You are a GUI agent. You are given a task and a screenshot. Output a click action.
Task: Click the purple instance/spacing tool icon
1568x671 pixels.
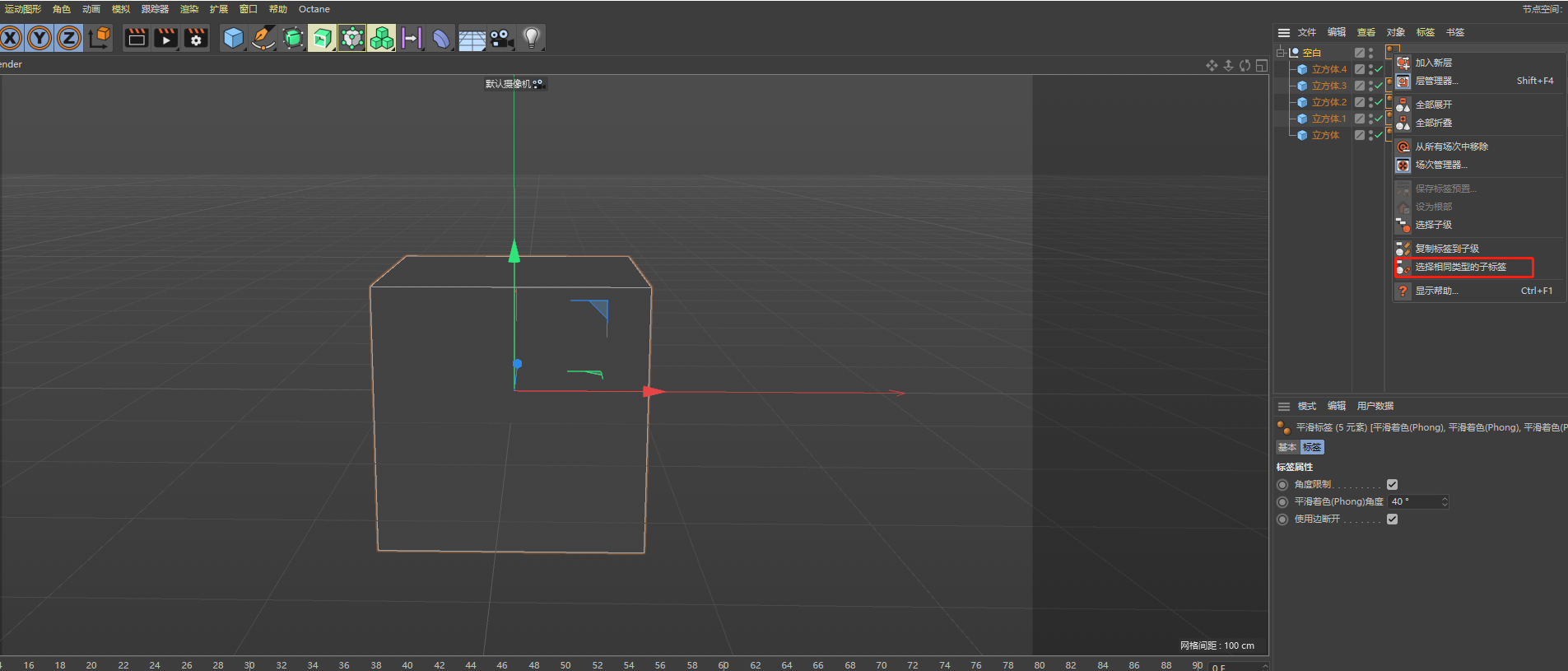pos(412,38)
